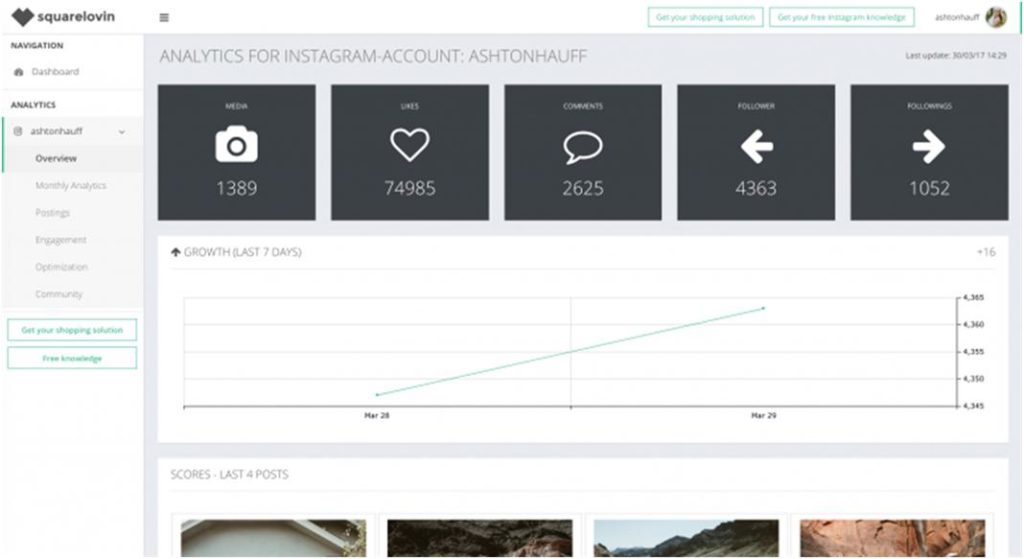This screenshot has width=1024, height=559.
Task: Open Monthly Analytics in the sidebar
Action: [x=71, y=185]
